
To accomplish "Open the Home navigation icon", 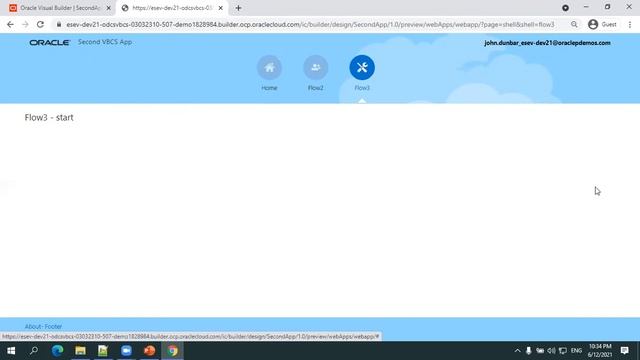I will [x=269, y=67].
